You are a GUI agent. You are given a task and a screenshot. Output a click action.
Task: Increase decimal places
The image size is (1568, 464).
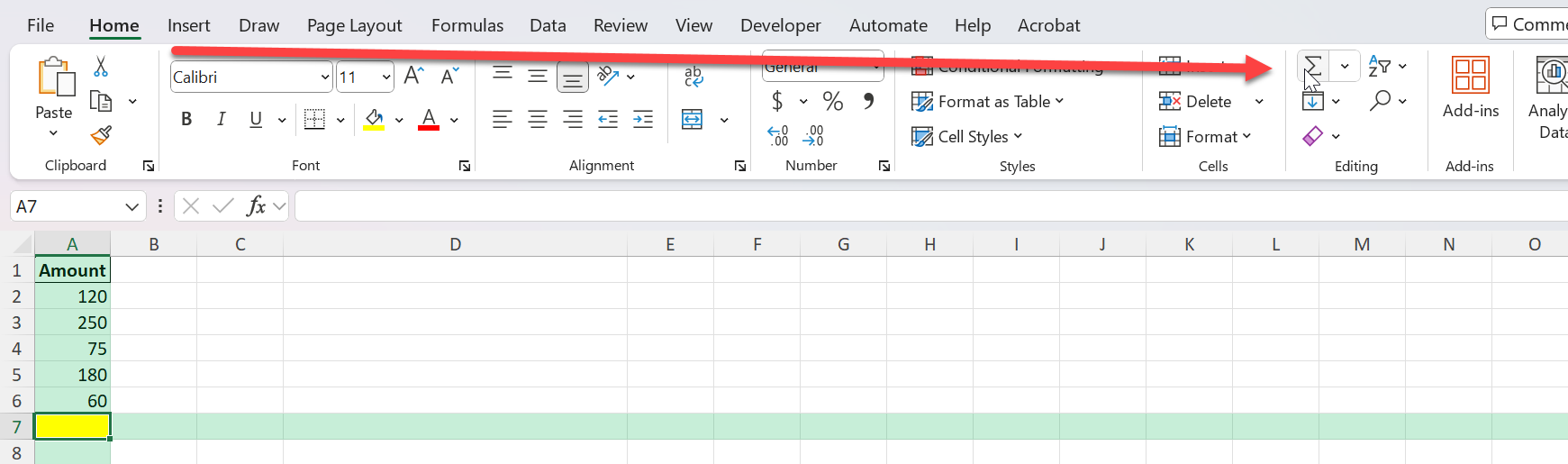778,136
